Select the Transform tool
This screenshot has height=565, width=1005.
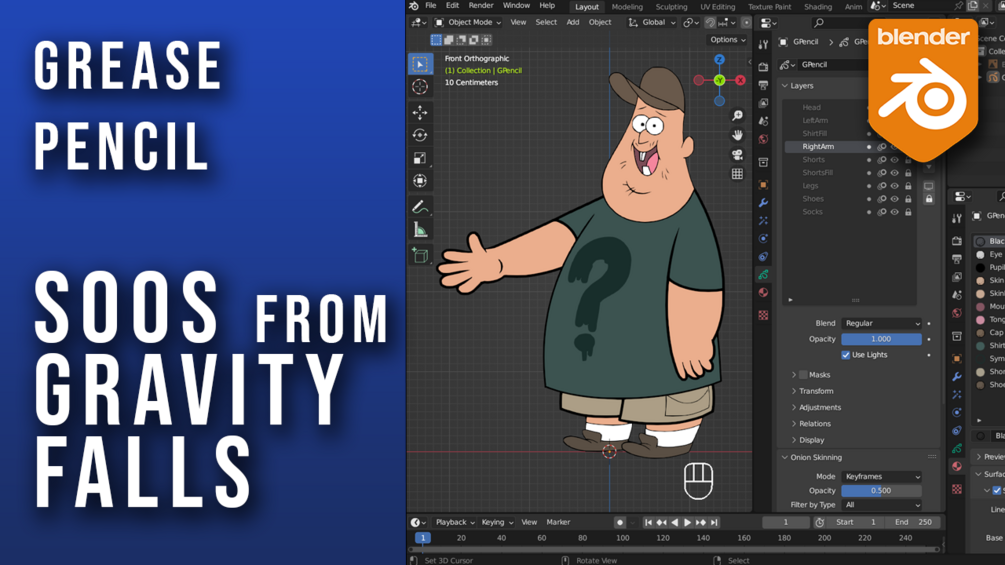pyautogui.click(x=420, y=181)
